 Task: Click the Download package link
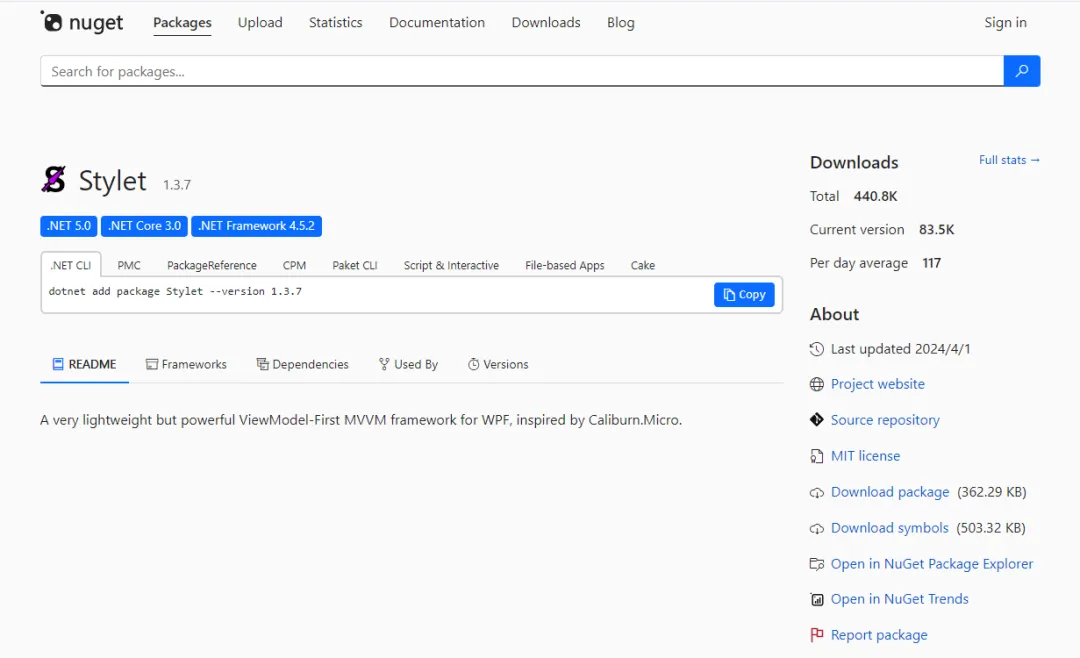(890, 492)
